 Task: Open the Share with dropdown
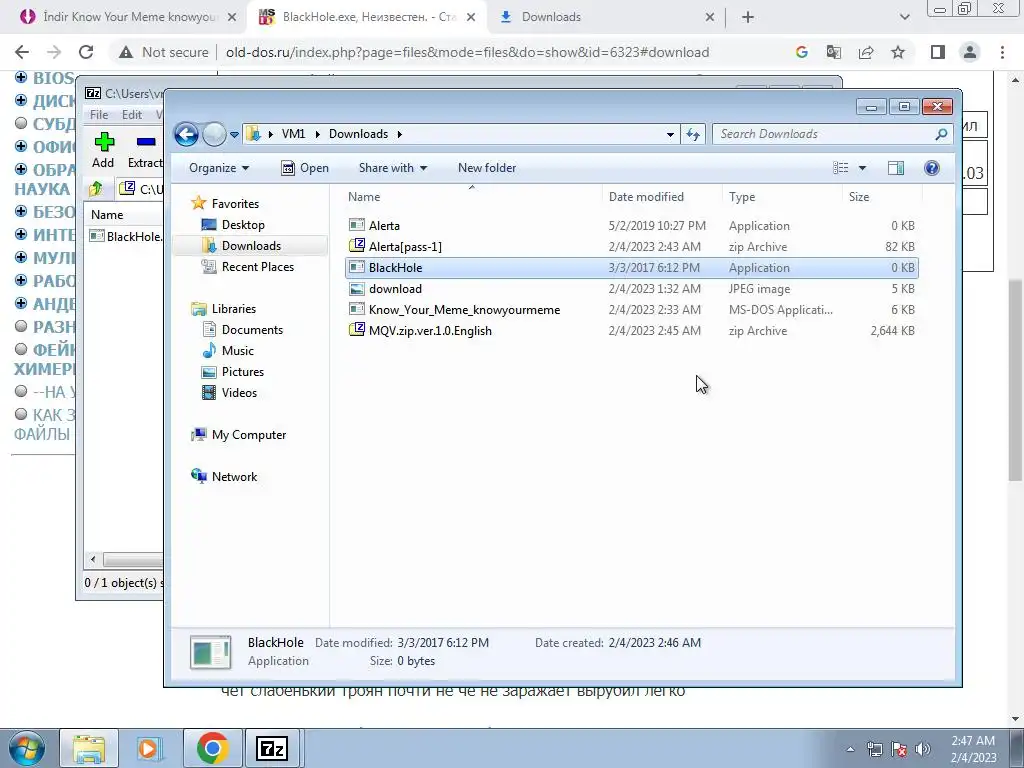[x=392, y=168]
